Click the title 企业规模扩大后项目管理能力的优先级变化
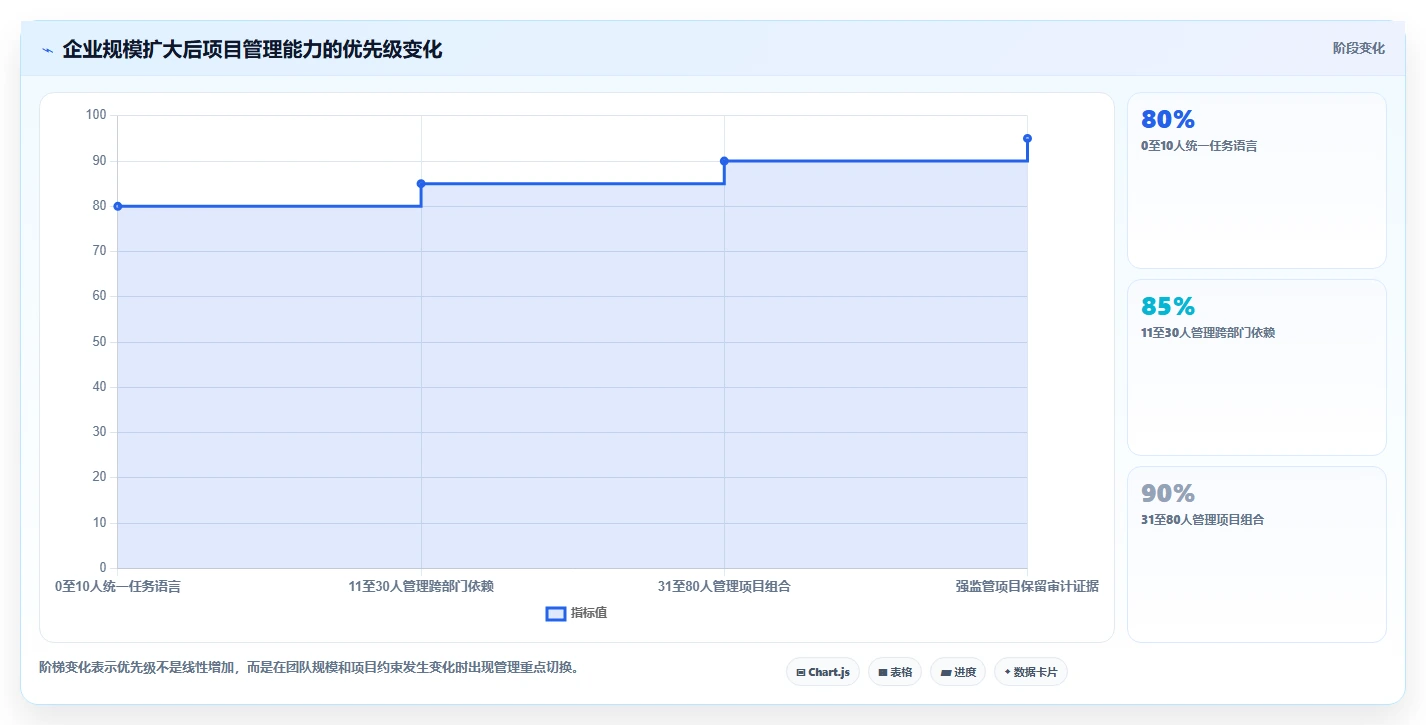Image resolution: width=1426 pixels, height=725 pixels. tap(252, 49)
